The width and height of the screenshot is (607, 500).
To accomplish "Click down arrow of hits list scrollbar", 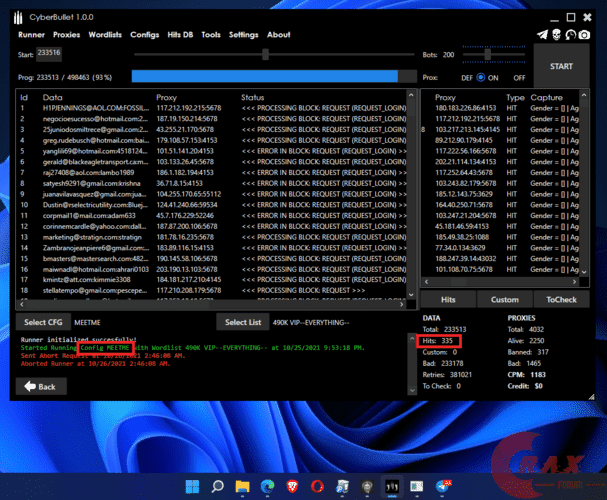I will (584, 272).
